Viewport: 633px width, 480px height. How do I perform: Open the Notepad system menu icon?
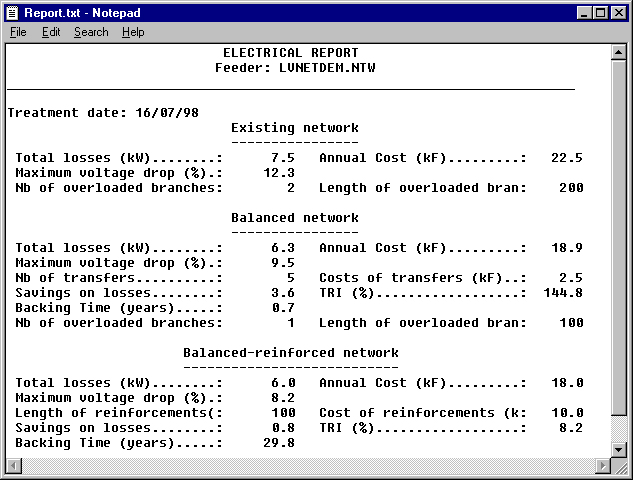[13, 12]
